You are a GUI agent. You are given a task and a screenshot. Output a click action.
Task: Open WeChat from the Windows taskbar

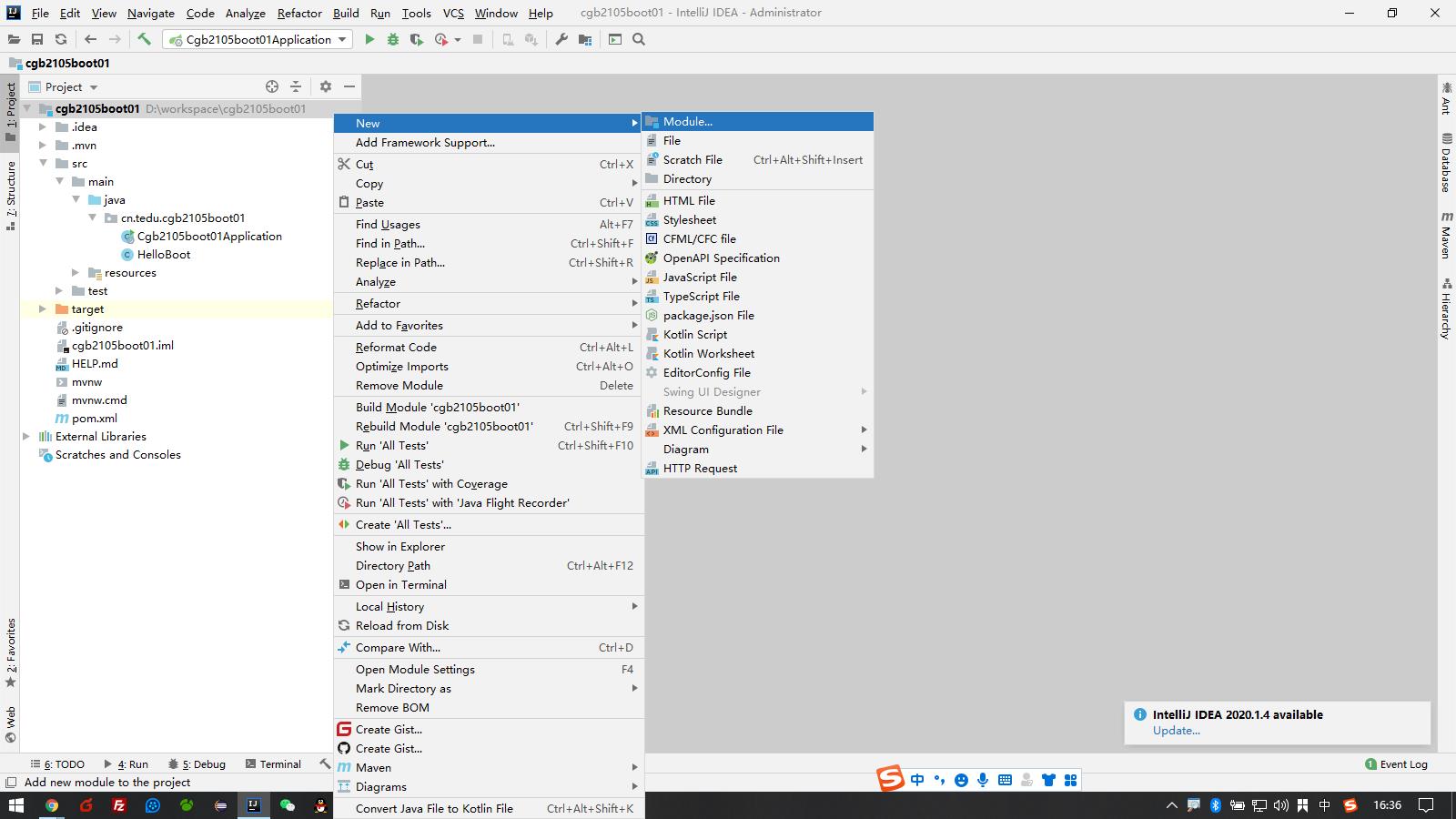288,805
